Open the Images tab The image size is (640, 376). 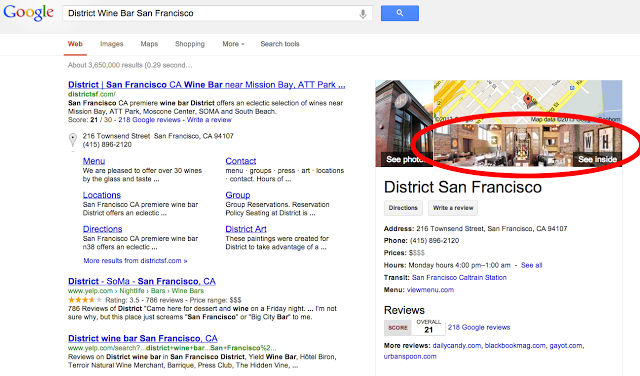coord(111,44)
